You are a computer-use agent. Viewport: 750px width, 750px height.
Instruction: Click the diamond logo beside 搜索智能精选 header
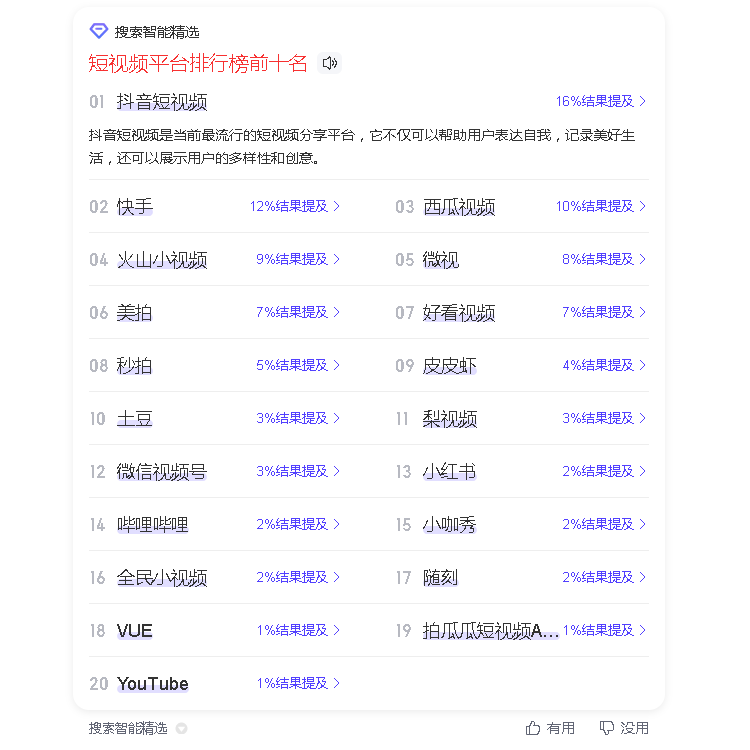[99, 32]
